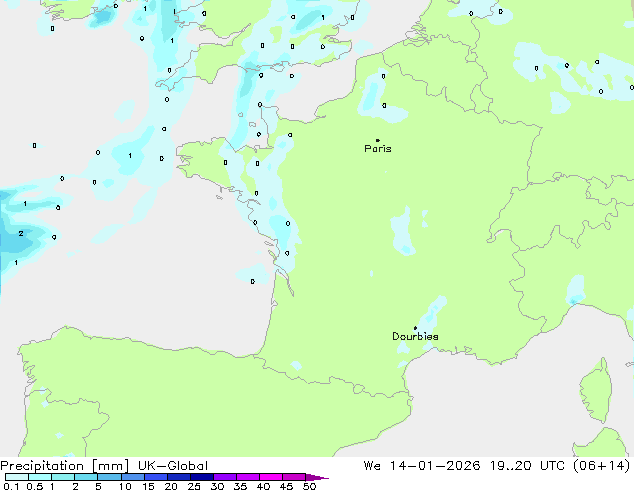Click the '10' legend scale label
The width and height of the screenshot is (634, 490).
point(125,486)
